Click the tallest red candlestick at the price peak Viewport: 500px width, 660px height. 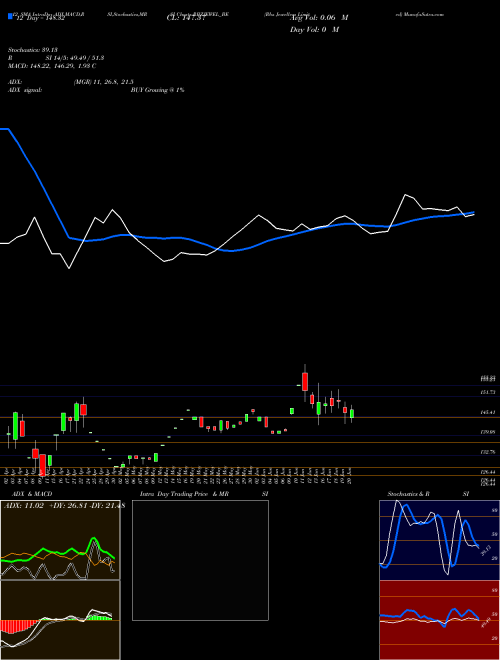click(305, 381)
